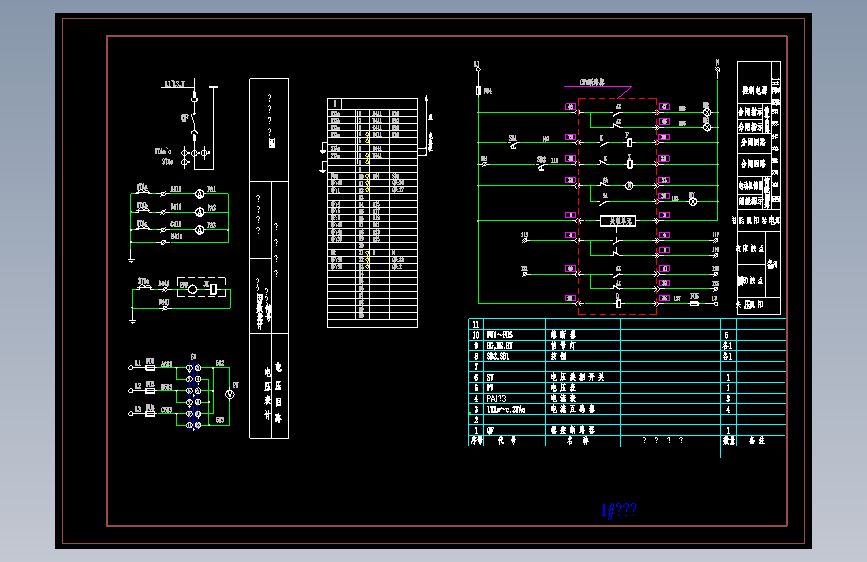Click the quantity "4" in parts list row 3
Viewport: 867px width, 562px height.
pos(728,409)
